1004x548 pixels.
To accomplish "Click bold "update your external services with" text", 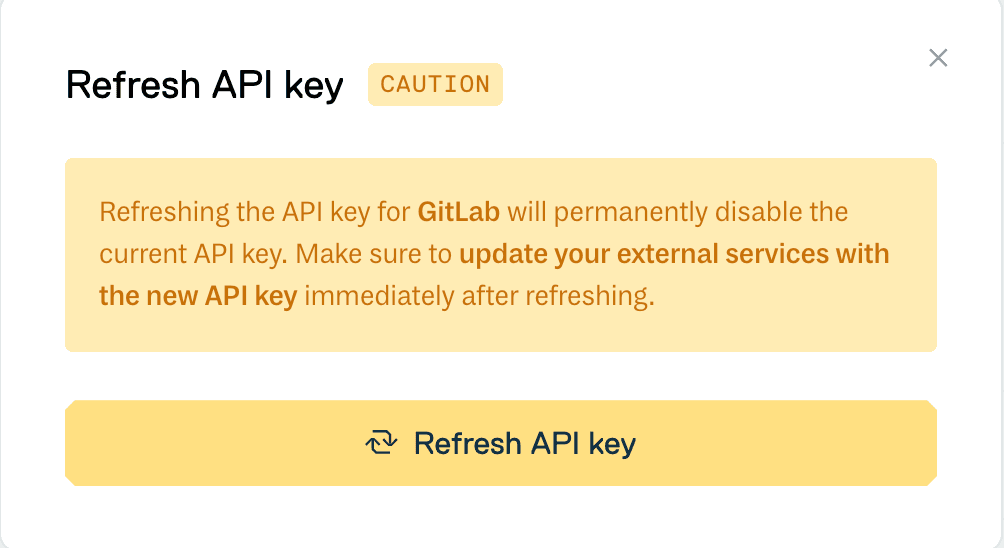I will point(674,254).
